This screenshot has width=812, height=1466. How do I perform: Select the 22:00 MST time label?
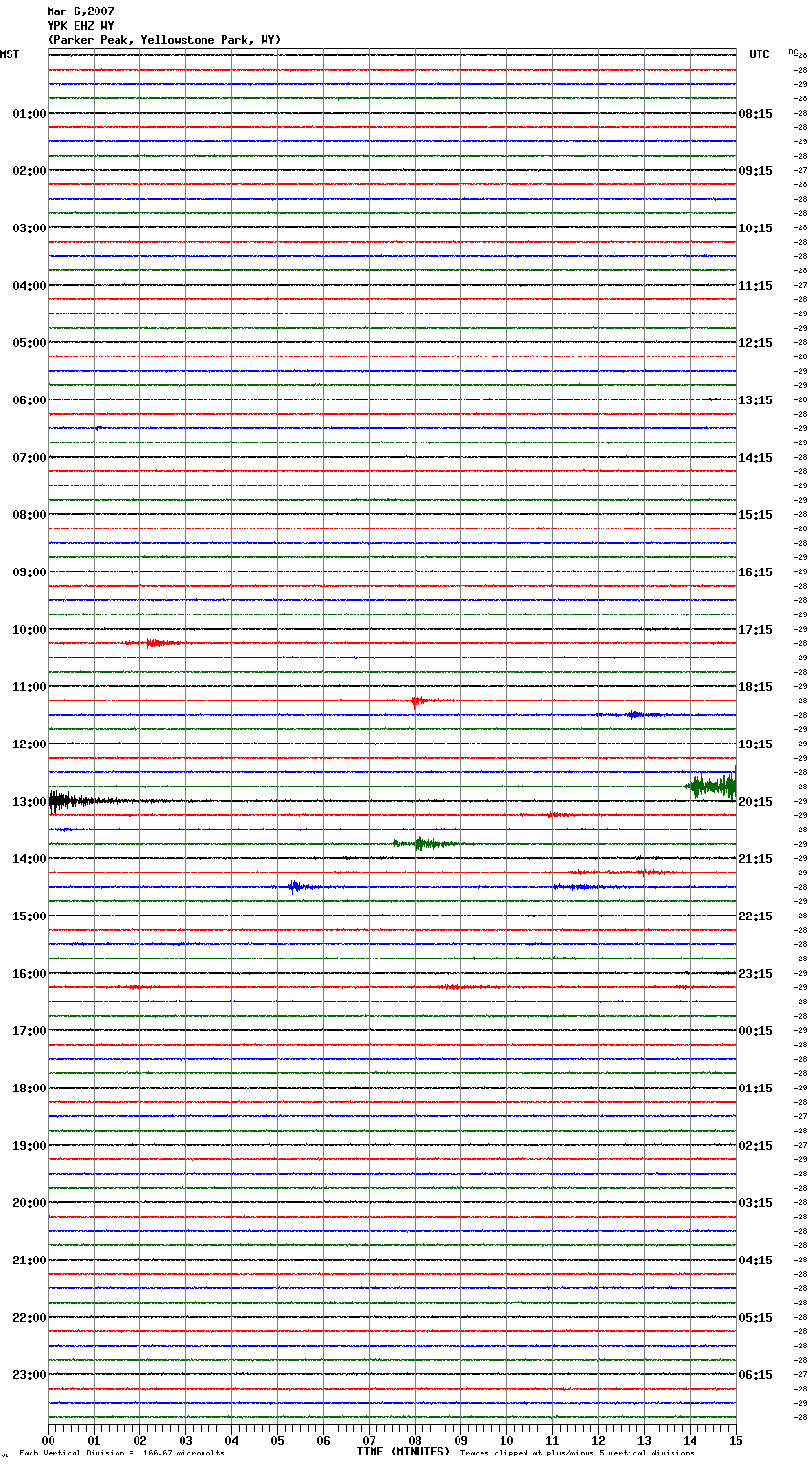tap(30, 1318)
